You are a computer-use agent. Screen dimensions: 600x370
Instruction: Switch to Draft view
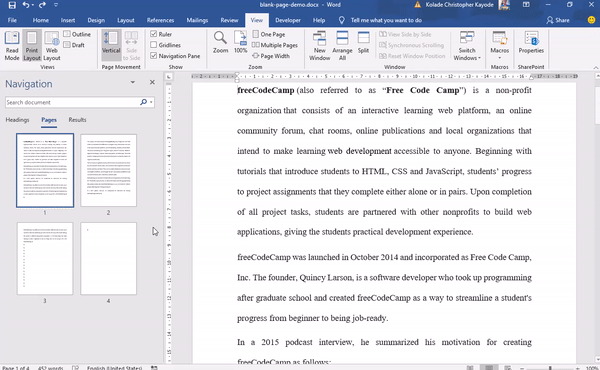click(x=74, y=45)
